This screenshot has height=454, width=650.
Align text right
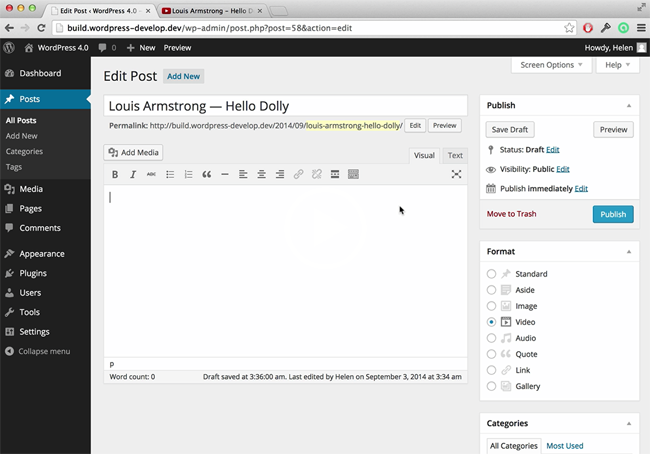pos(280,175)
